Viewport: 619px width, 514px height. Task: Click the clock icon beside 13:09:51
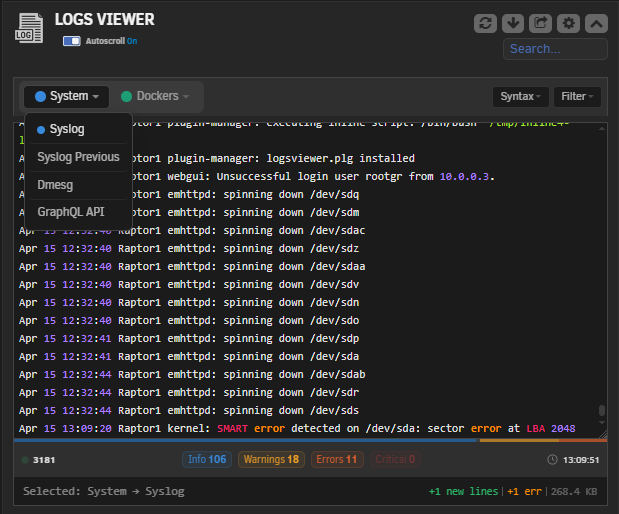[552, 460]
